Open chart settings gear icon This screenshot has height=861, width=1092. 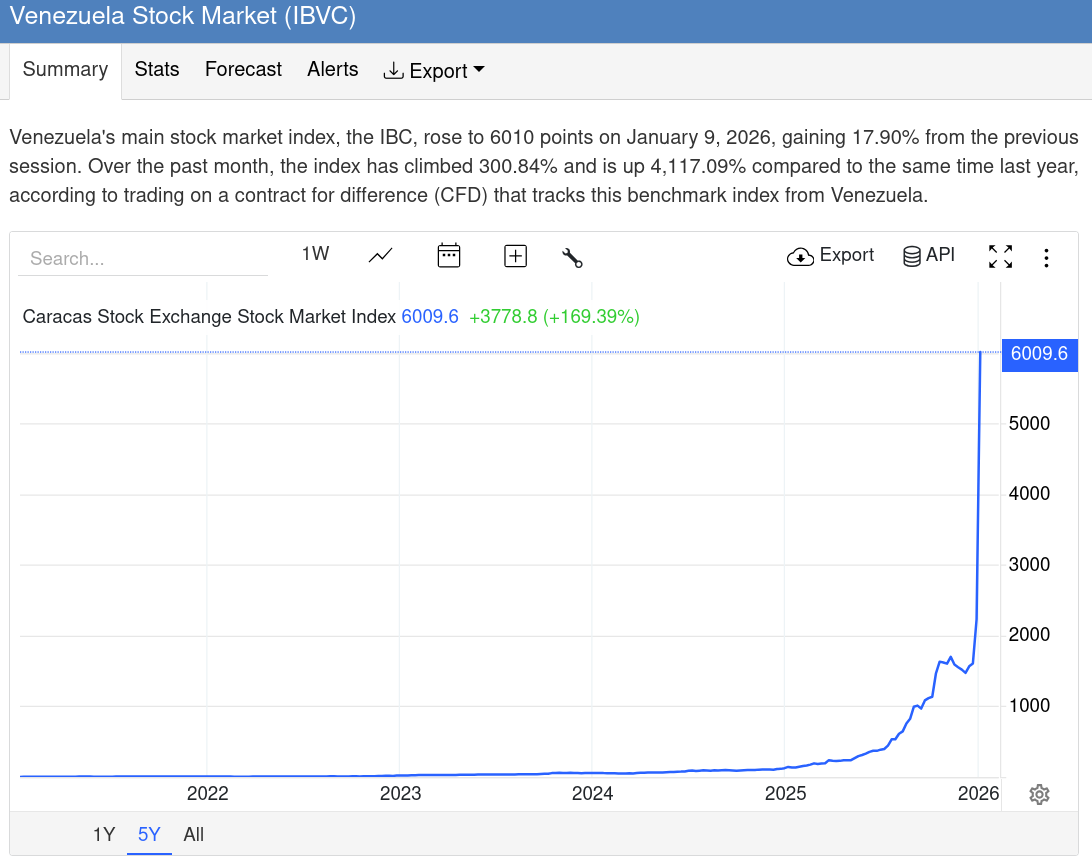[1039, 794]
